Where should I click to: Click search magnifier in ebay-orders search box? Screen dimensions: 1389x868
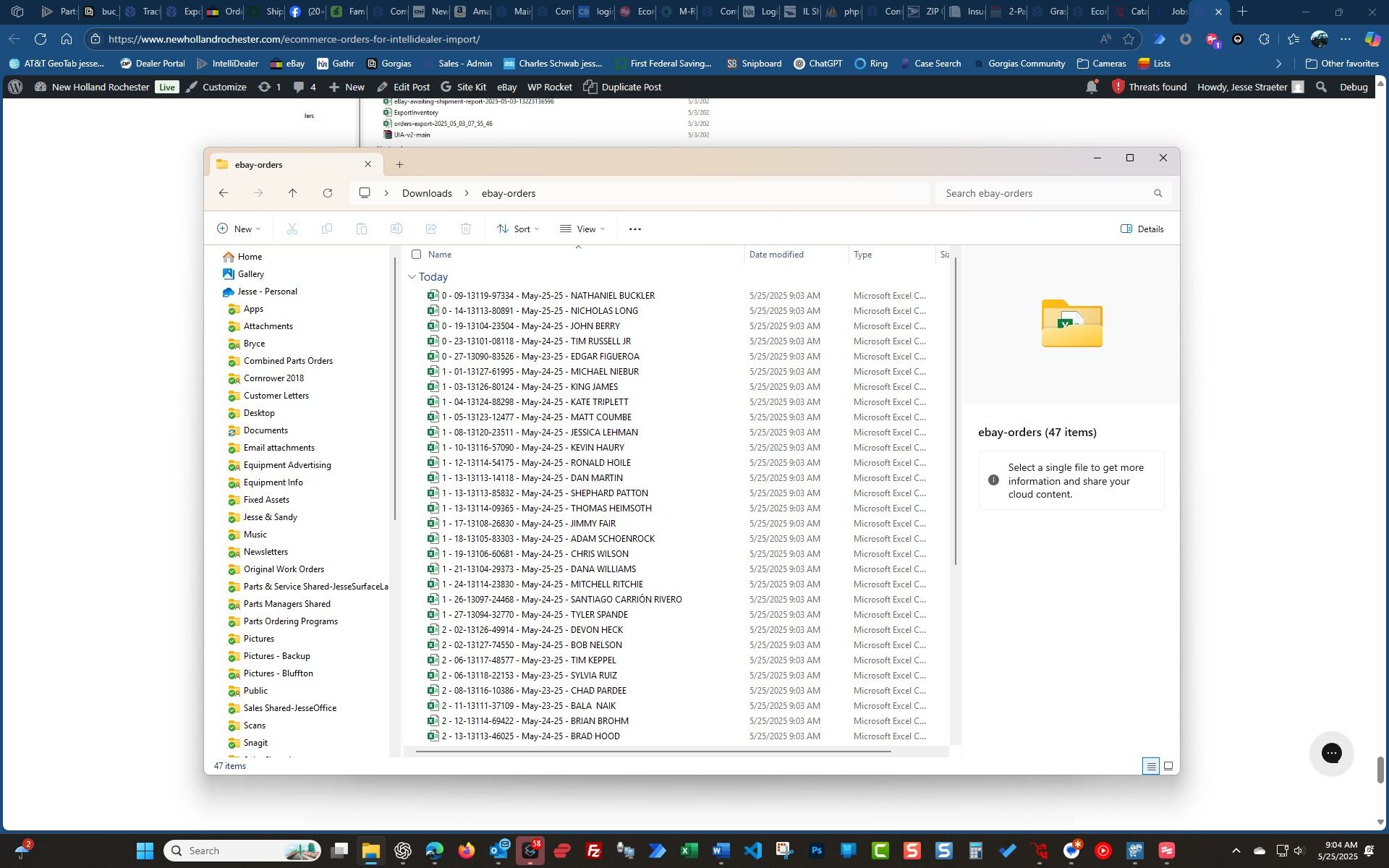coord(1157,193)
